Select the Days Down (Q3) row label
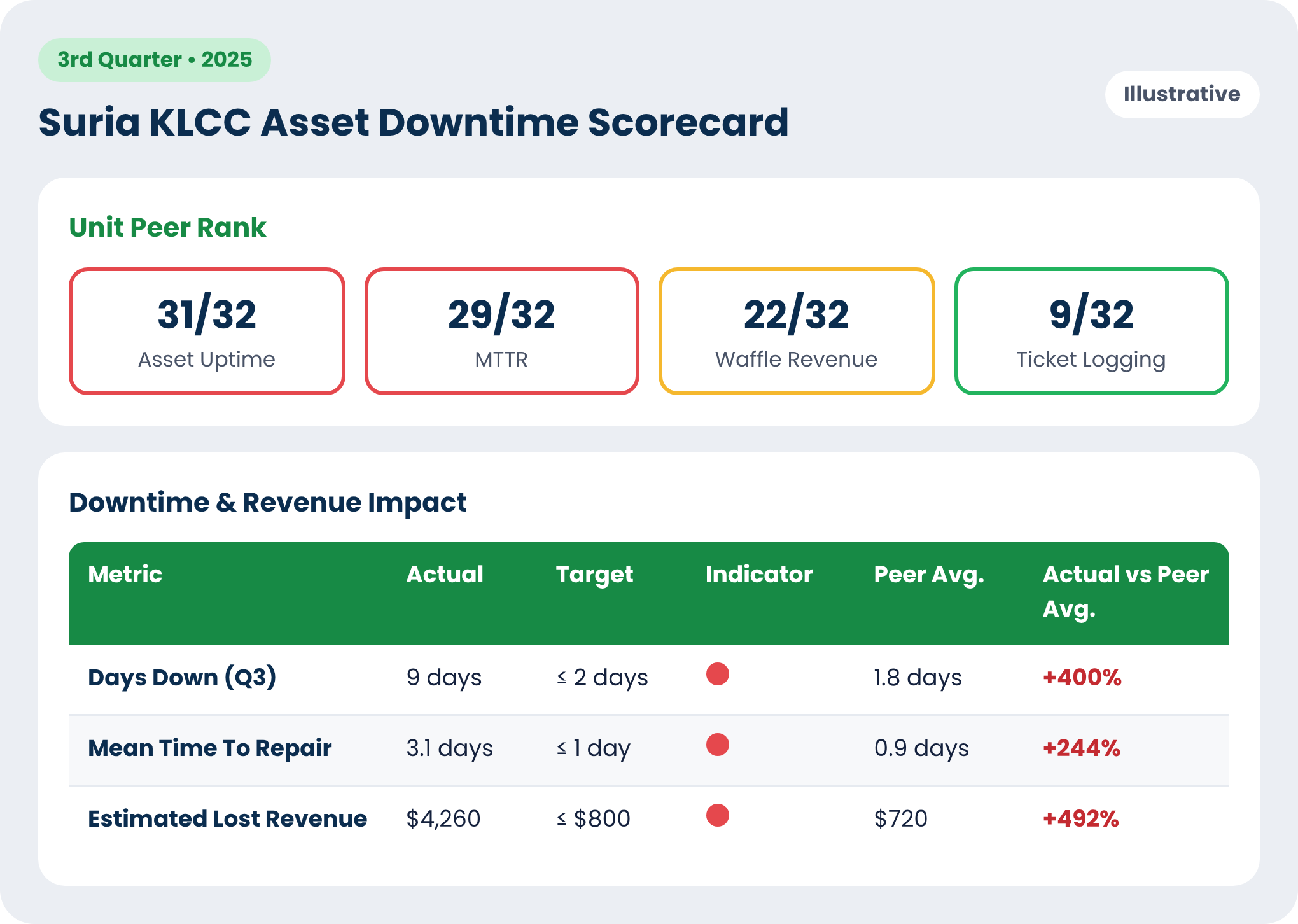The width and height of the screenshot is (1298, 924). point(182,677)
